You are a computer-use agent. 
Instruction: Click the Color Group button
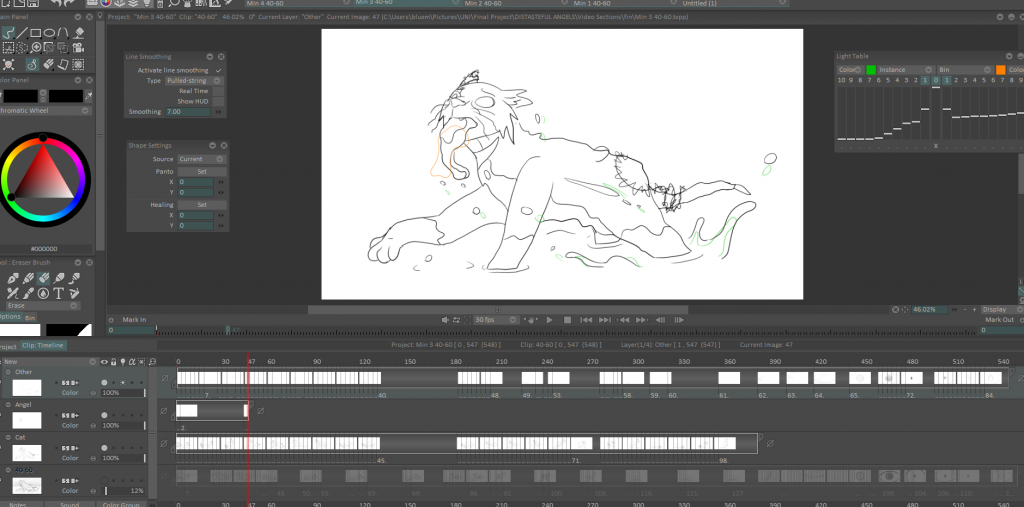[x=121, y=504]
